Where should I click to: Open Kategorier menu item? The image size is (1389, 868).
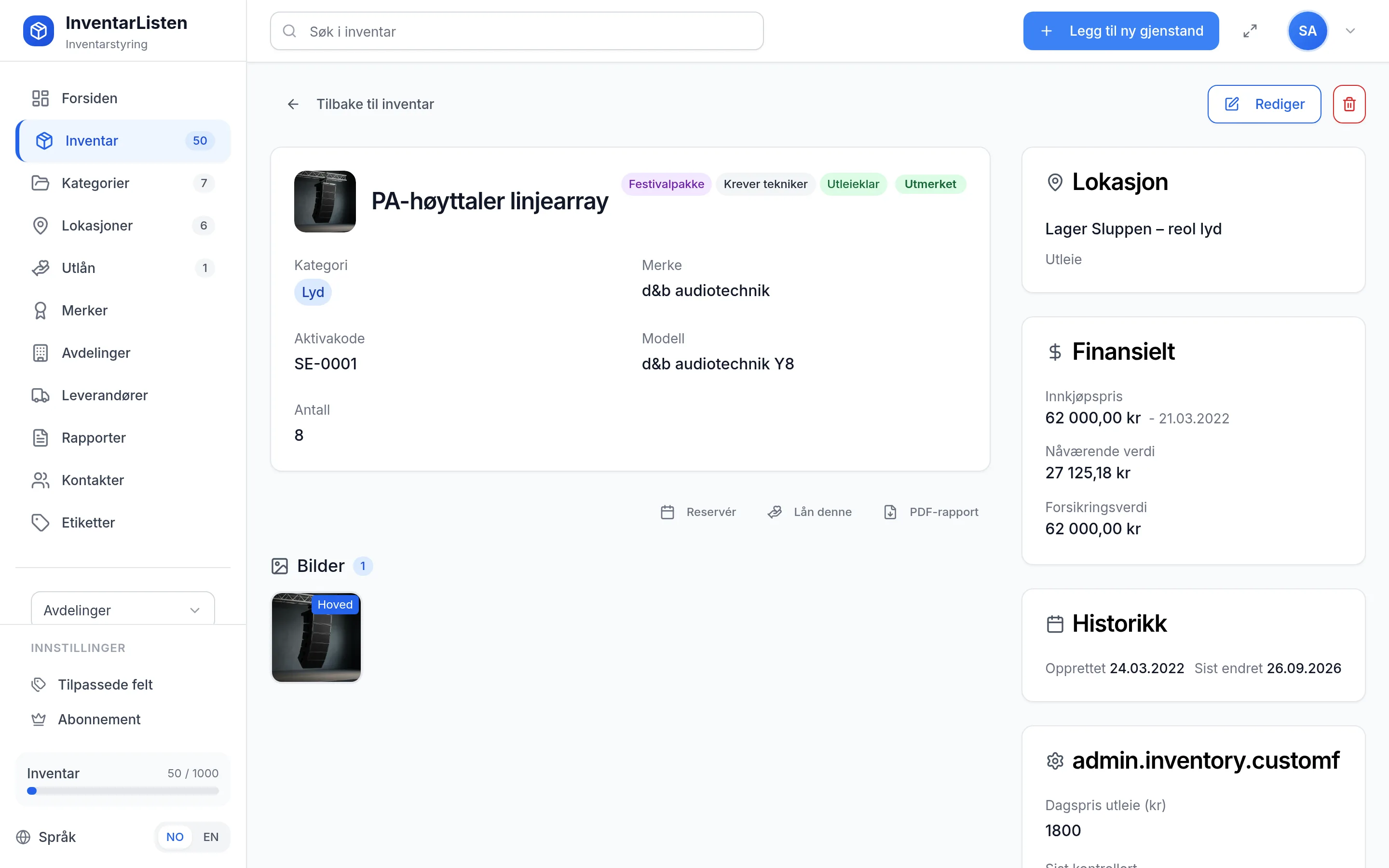click(x=123, y=183)
